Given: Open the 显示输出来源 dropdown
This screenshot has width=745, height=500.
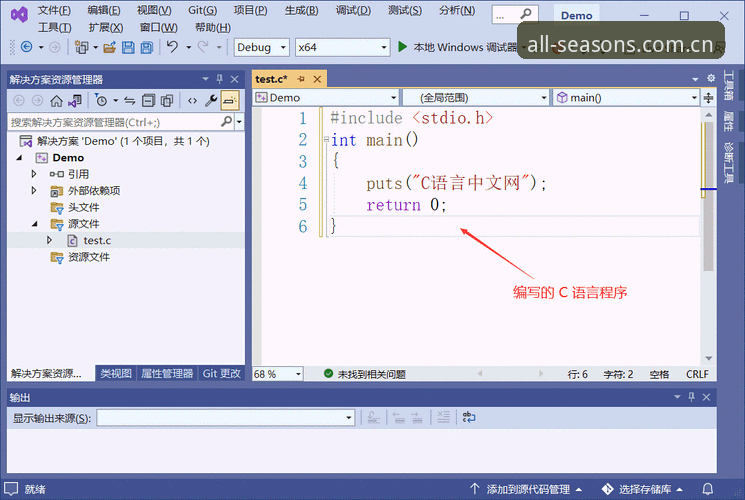Looking at the screenshot, I should pyautogui.click(x=226, y=418).
